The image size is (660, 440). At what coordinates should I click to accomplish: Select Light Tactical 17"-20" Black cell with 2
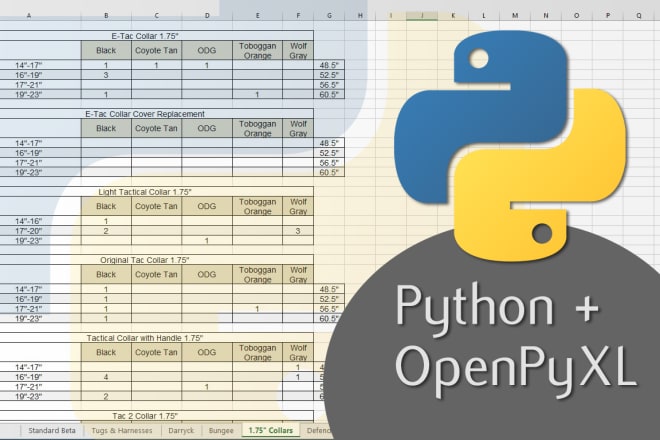point(106,231)
